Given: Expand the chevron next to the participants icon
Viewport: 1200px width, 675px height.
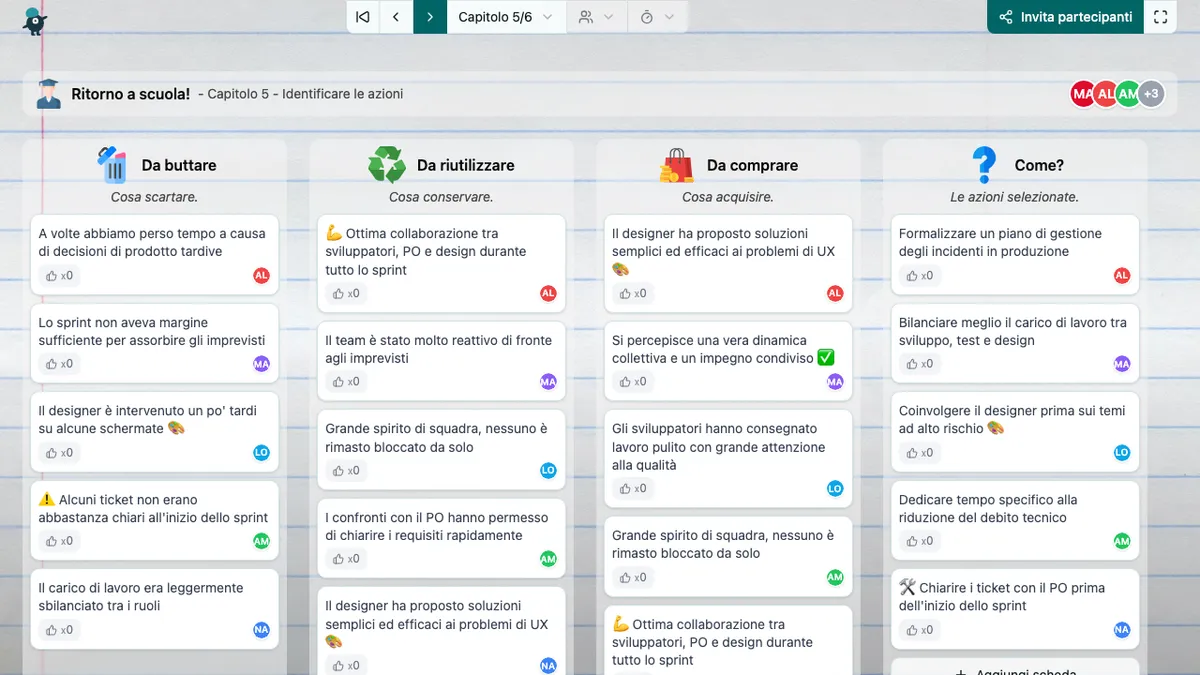Looking at the screenshot, I should [609, 17].
